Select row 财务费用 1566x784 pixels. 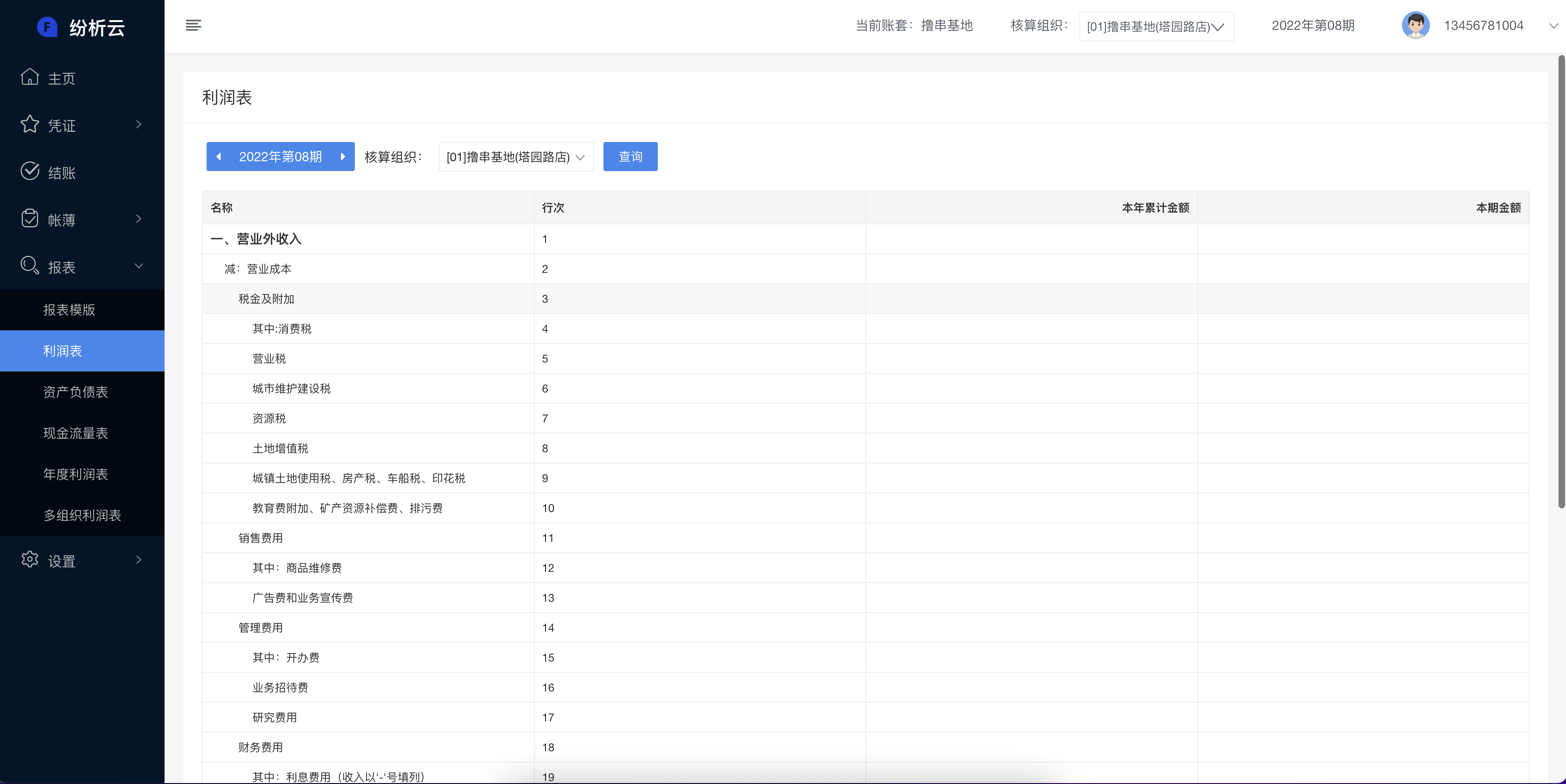tap(866, 748)
